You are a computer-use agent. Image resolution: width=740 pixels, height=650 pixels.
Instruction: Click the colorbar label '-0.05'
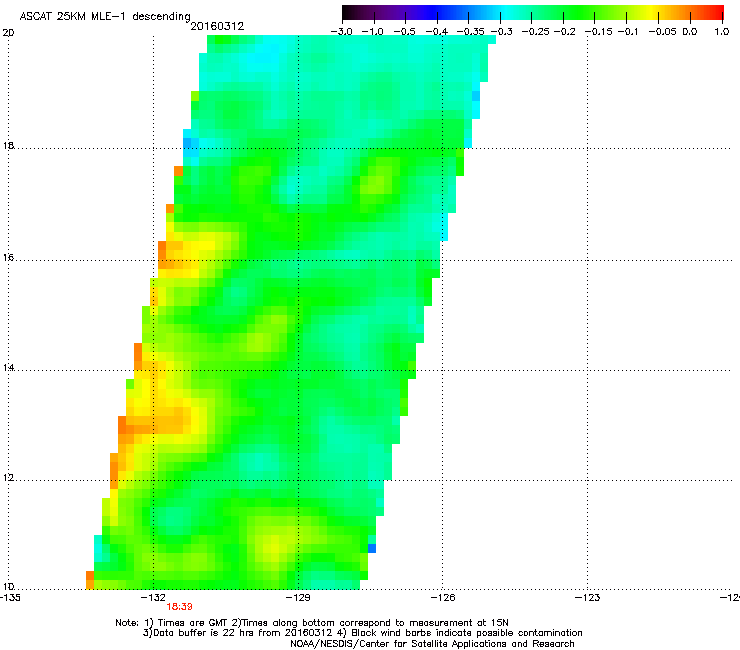tap(663, 32)
